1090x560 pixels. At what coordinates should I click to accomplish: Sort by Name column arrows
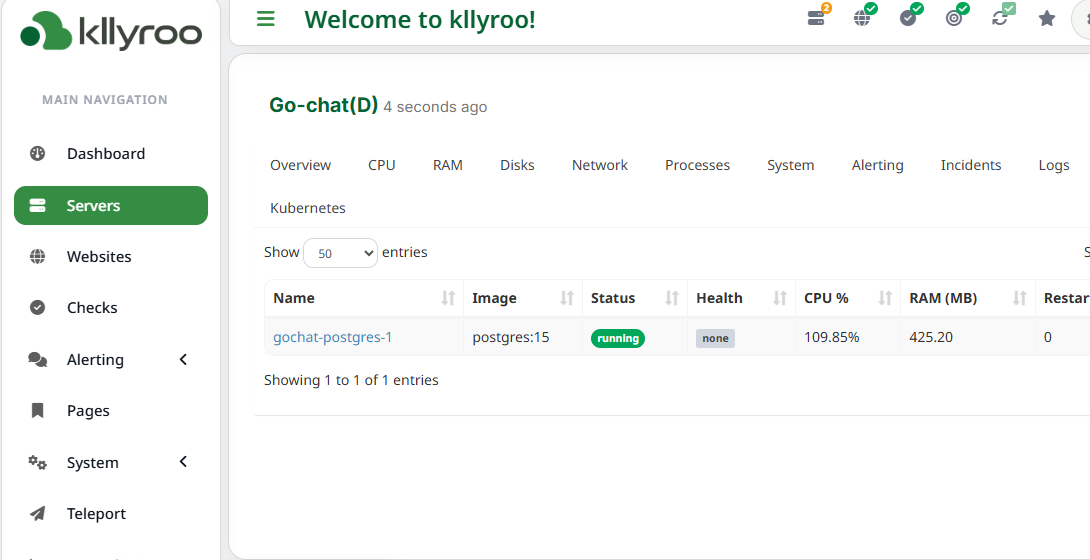tap(448, 298)
